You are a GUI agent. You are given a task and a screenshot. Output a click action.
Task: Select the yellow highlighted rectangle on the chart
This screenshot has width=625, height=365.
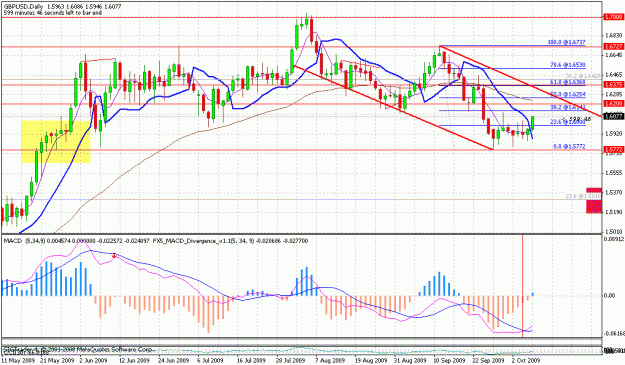point(56,142)
